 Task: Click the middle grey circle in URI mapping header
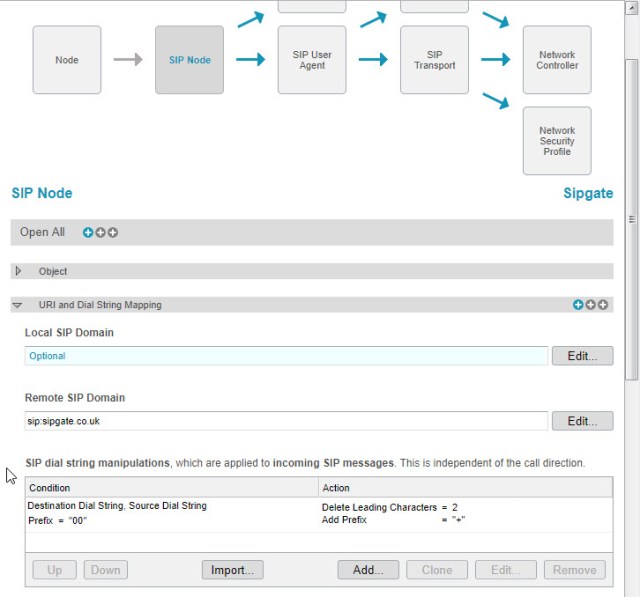coord(591,305)
